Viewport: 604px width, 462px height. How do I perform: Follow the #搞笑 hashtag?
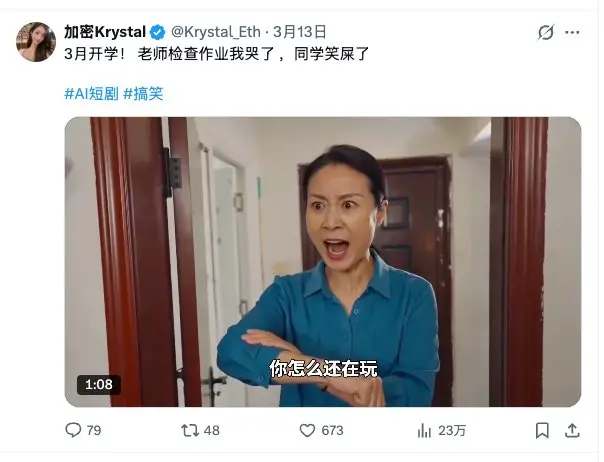point(143,94)
